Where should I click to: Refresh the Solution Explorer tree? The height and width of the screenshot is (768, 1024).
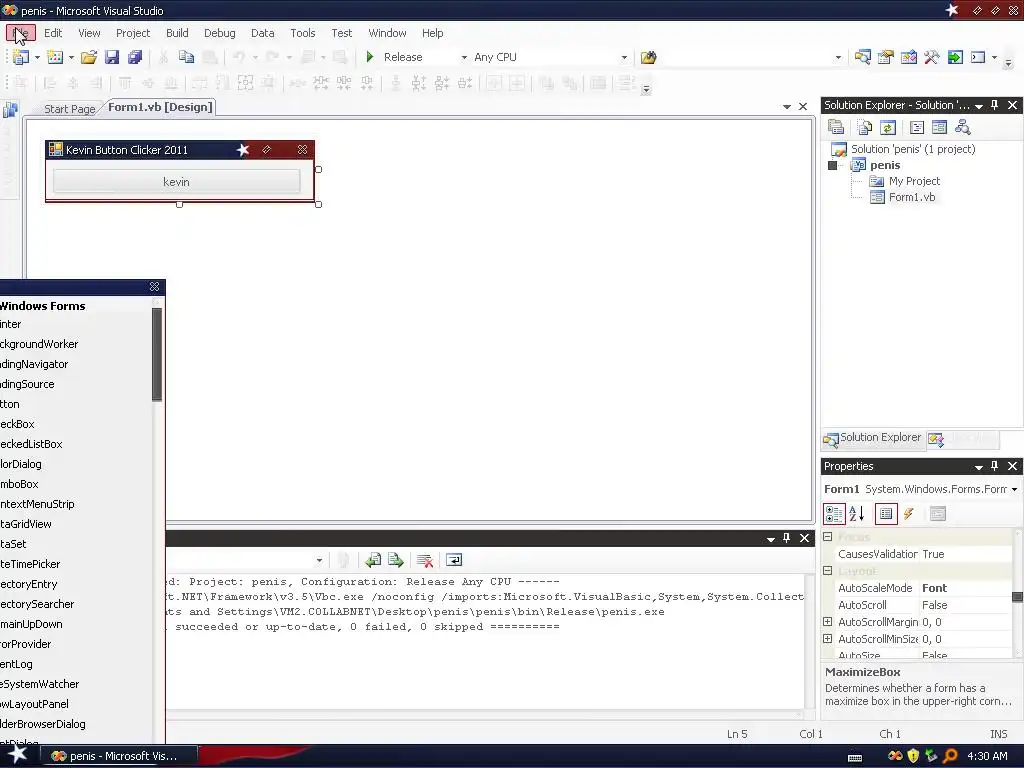888,127
